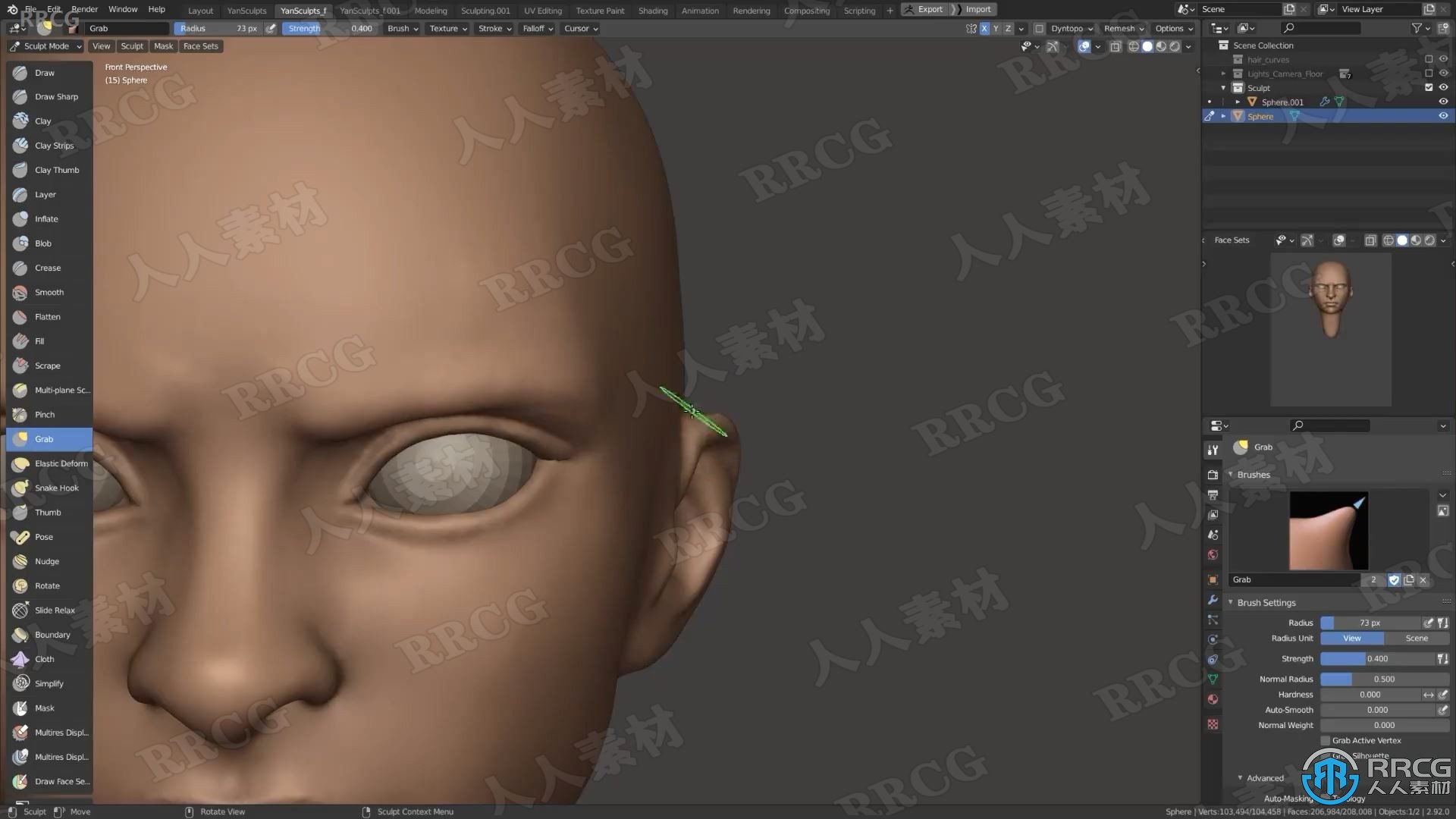
Task: Click the Import button
Action: pos(978,9)
